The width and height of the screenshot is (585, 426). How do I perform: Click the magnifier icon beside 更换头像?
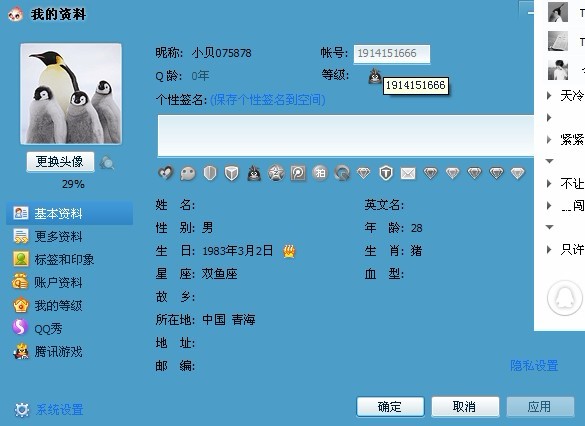(107, 163)
